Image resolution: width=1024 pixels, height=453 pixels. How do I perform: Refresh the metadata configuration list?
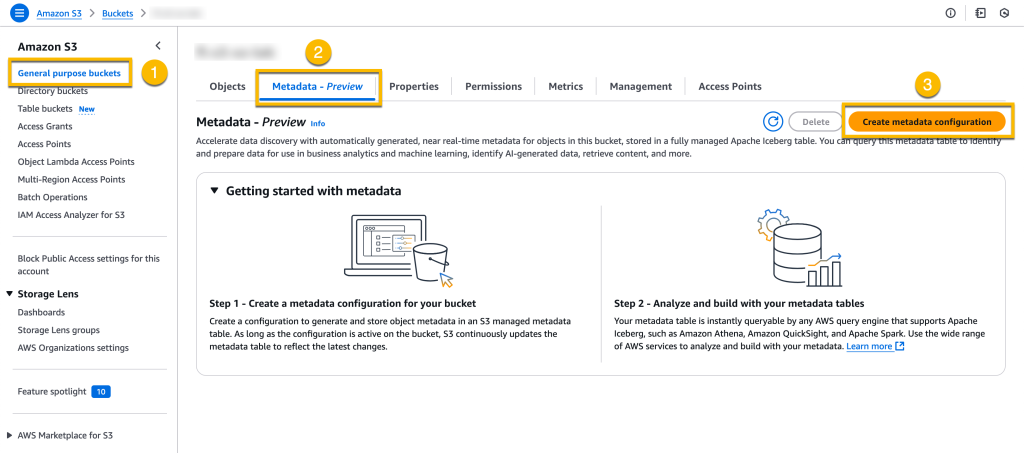click(773, 121)
